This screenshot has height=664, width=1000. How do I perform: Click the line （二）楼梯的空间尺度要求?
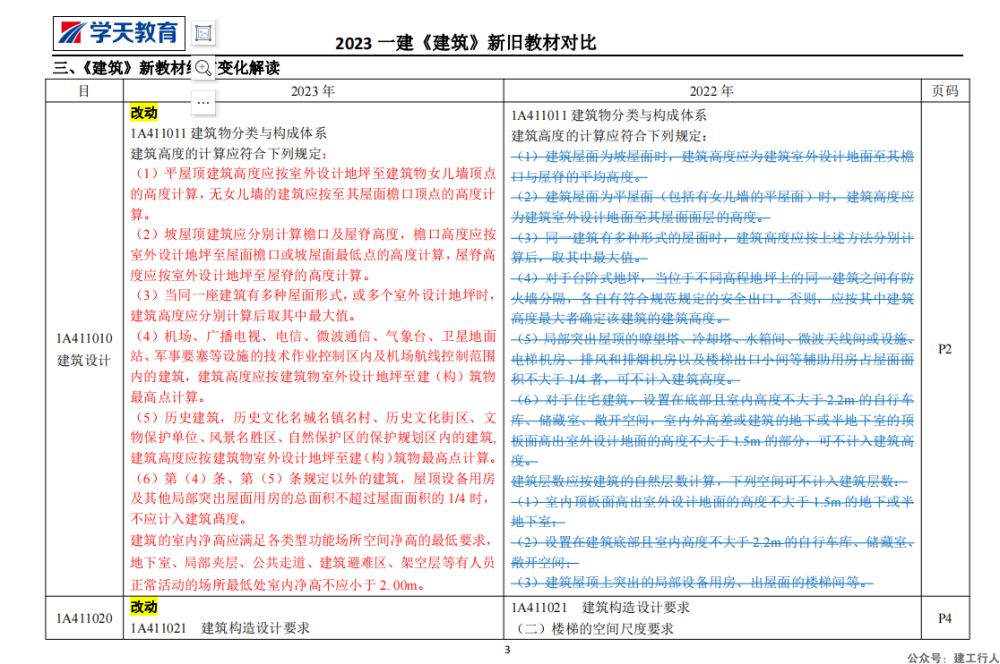coord(593,629)
